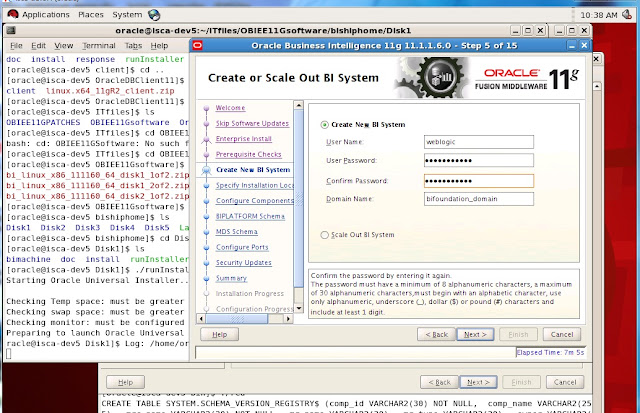Click the Skip Software Updates link

(x=252, y=123)
